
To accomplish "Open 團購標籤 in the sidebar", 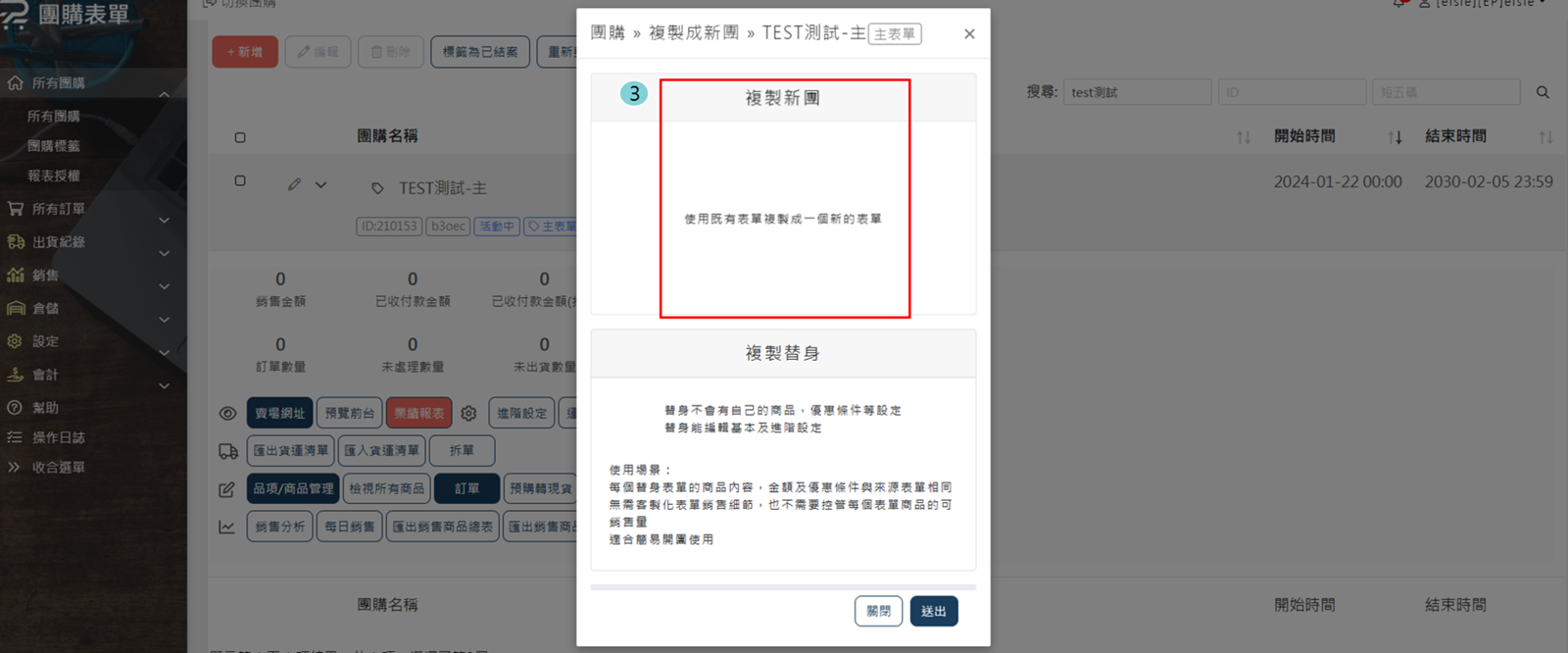I will tap(54, 146).
